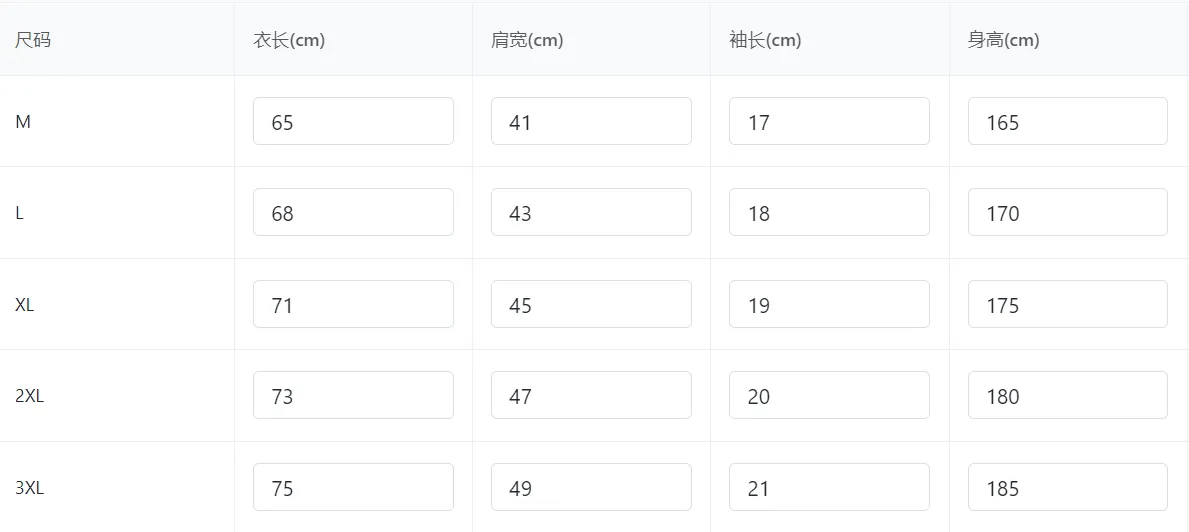This screenshot has height=532, width=1189.
Task: Select the L row 肩宽 input showing 43
Action: [591, 212]
